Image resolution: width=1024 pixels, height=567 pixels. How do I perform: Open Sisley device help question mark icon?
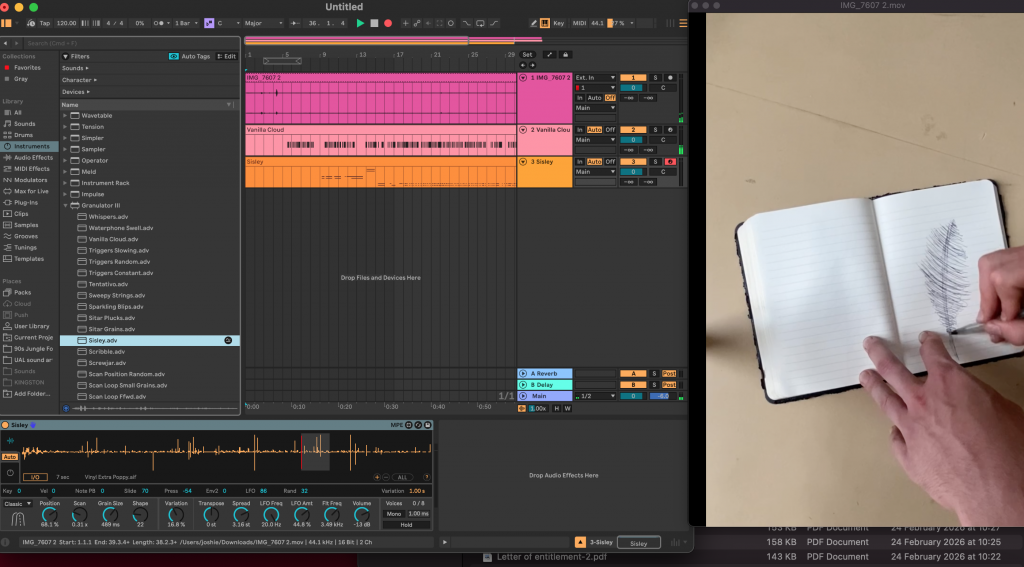pos(426,478)
